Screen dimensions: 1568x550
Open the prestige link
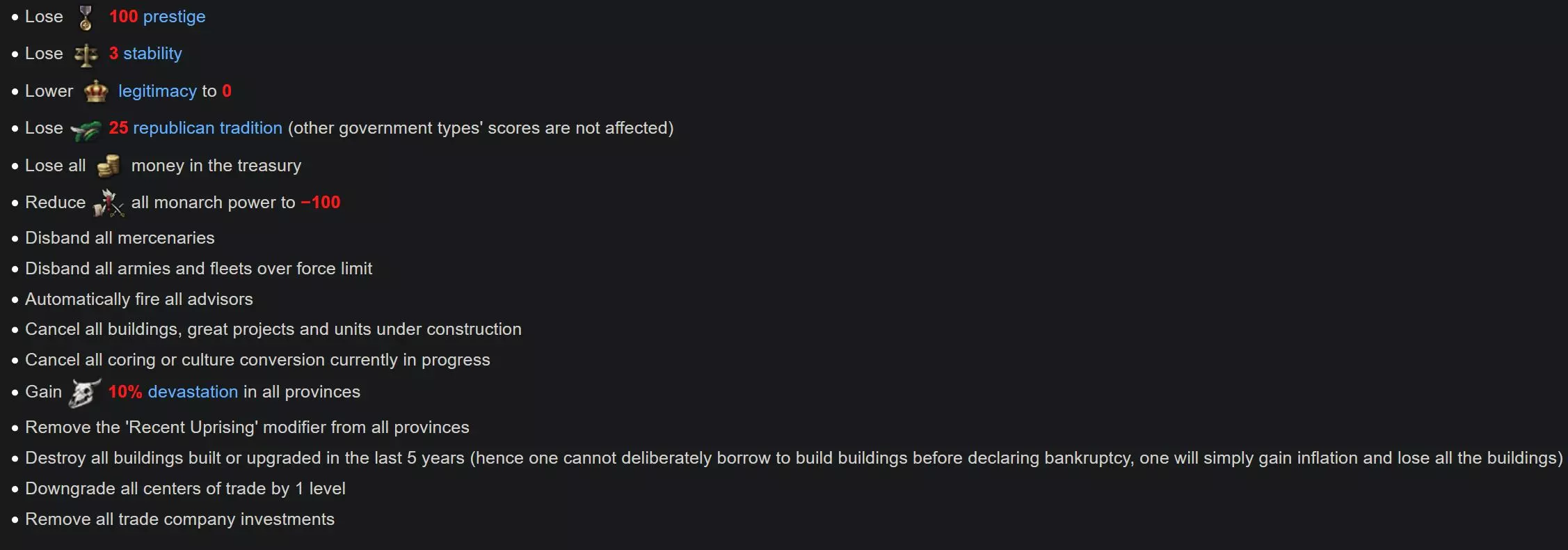[x=174, y=17]
